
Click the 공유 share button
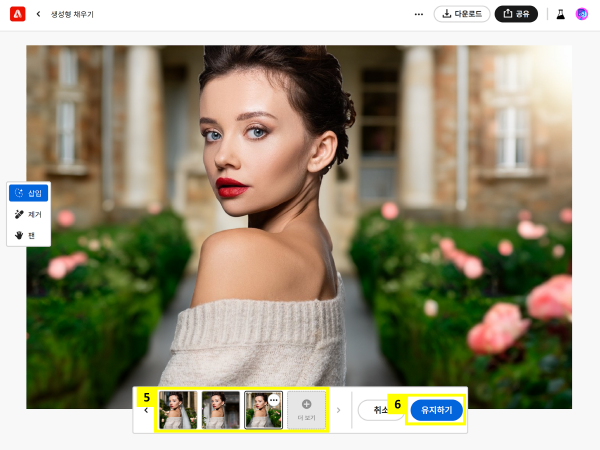(x=516, y=14)
